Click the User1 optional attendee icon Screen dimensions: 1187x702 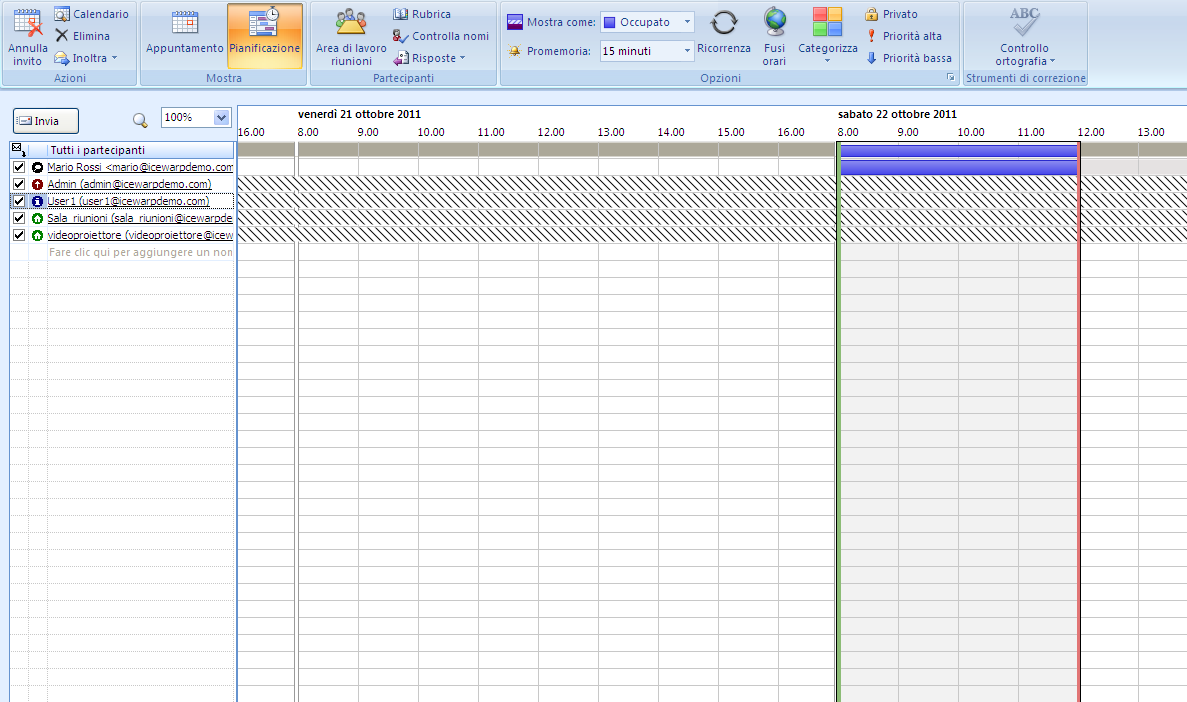pyautogui.click(x=37, y=201)
